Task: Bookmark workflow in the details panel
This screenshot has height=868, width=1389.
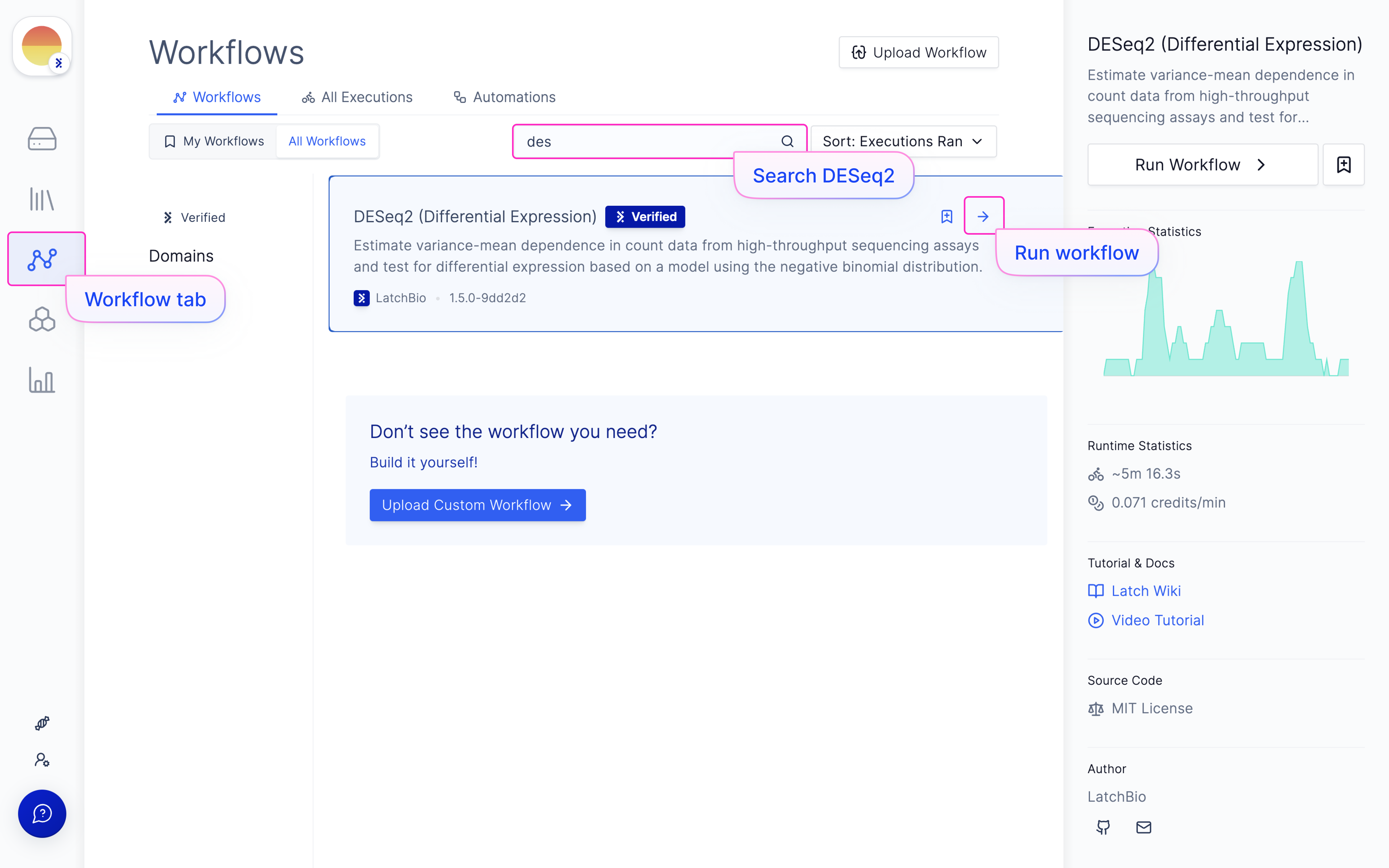Action: click(1344, 165)
